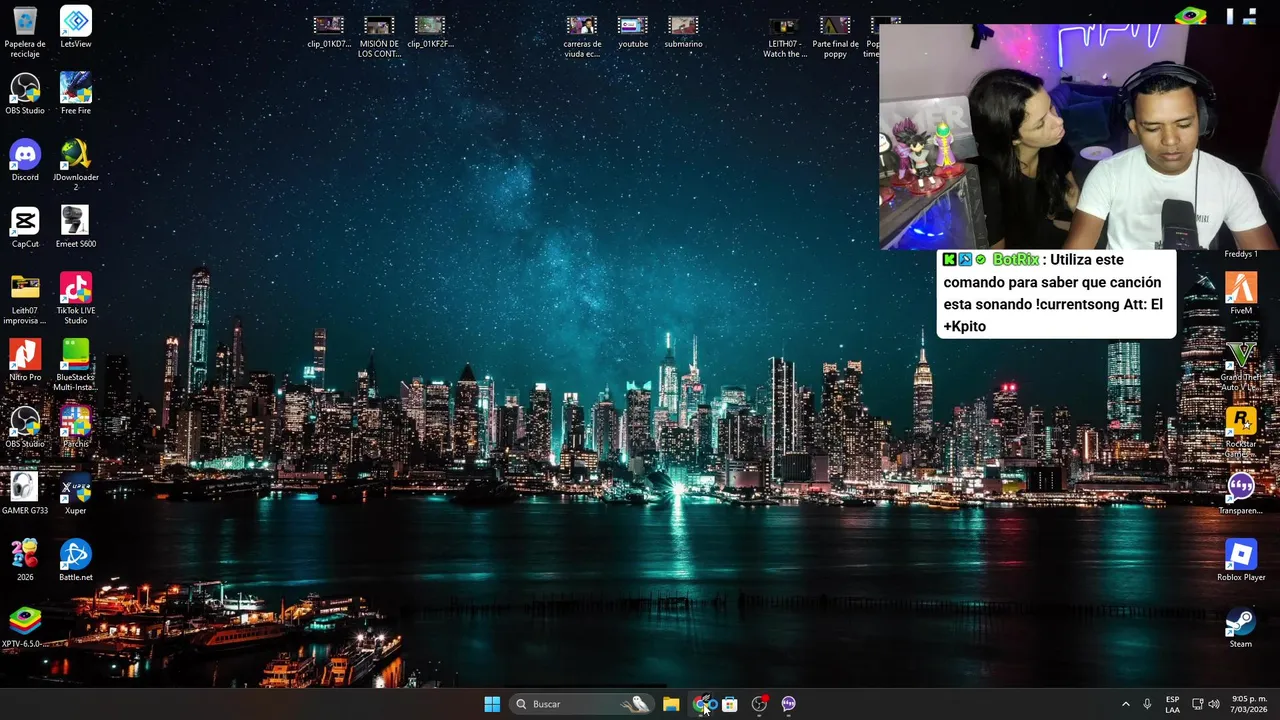Launch the Rockstar Games launcher icon

click(x=1241, y=432)
